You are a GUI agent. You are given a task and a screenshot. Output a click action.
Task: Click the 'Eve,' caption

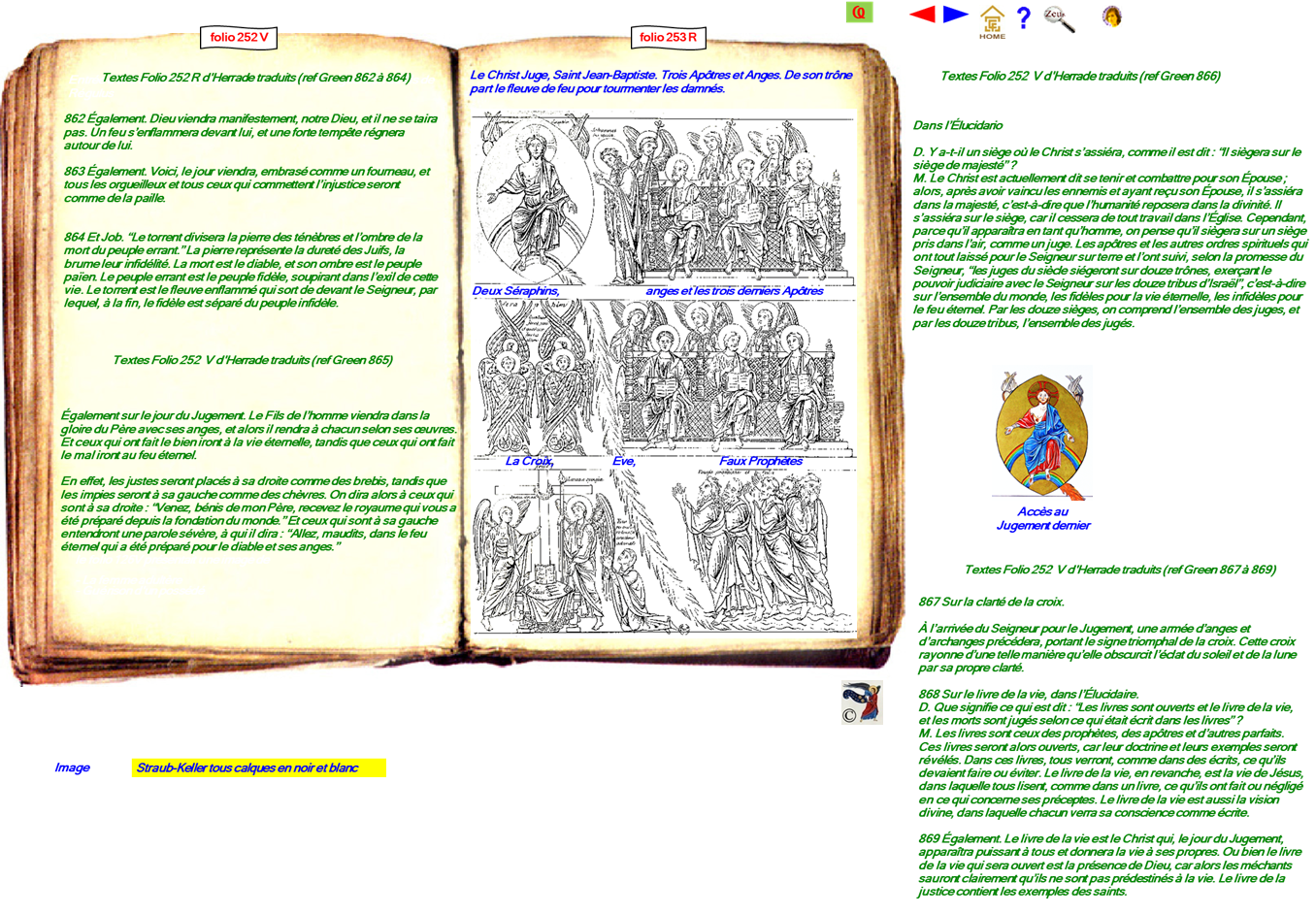pyautogui.click(x=624, y=461)
